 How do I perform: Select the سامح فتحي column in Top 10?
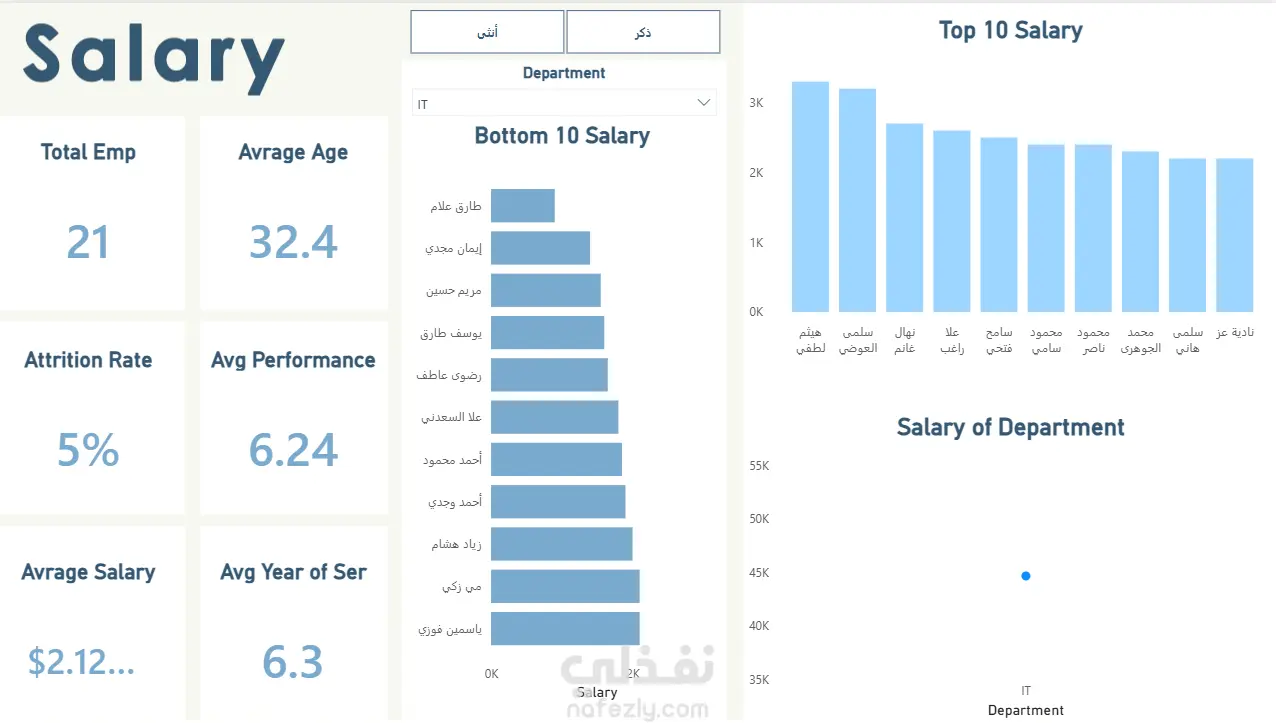(x=998, y=225)
